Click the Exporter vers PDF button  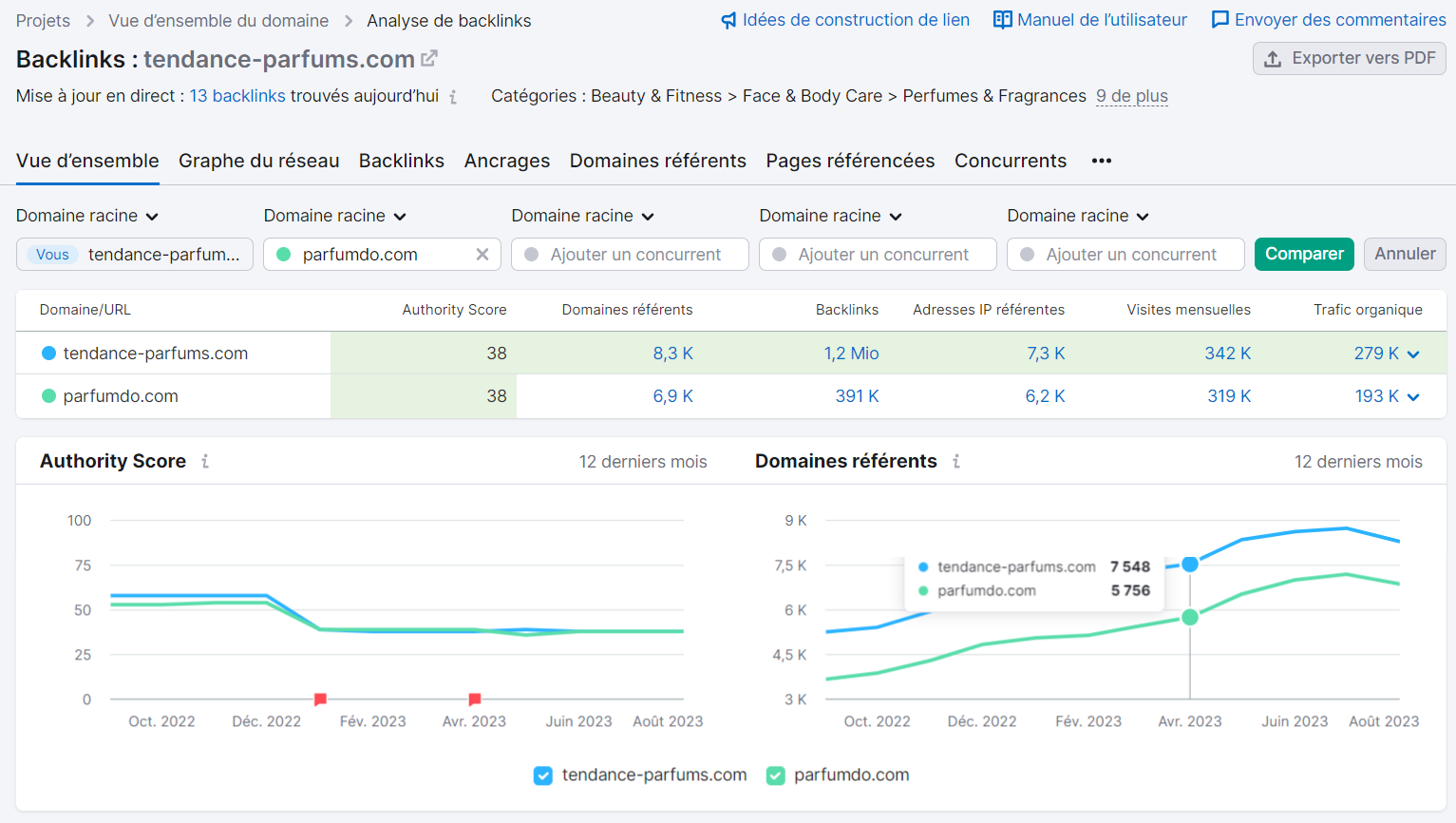coord(1350,59)
